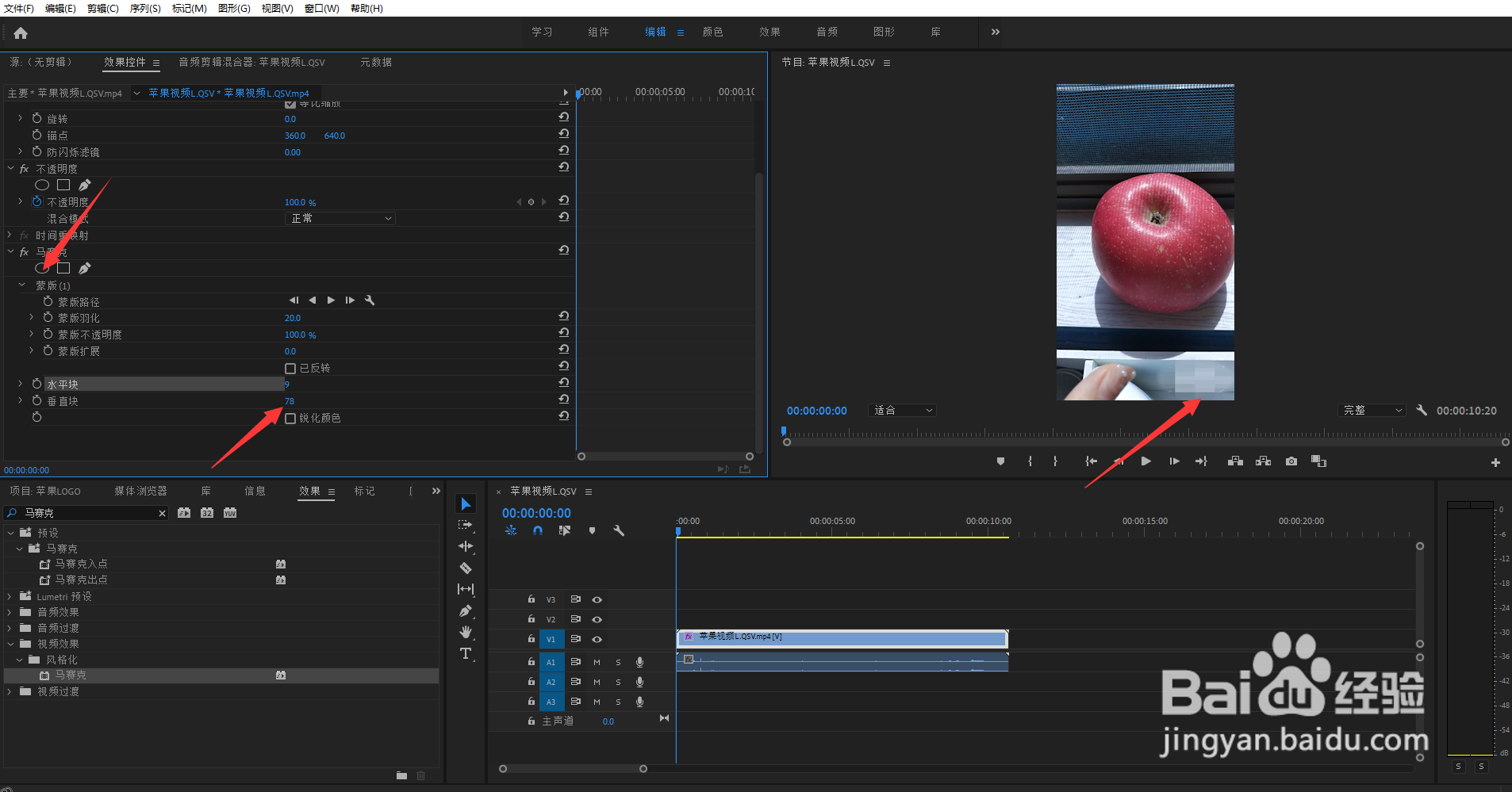Mute track A1
Viewport: 1512px width, 792px height.
pyautogui.click(x=597, y=662)
